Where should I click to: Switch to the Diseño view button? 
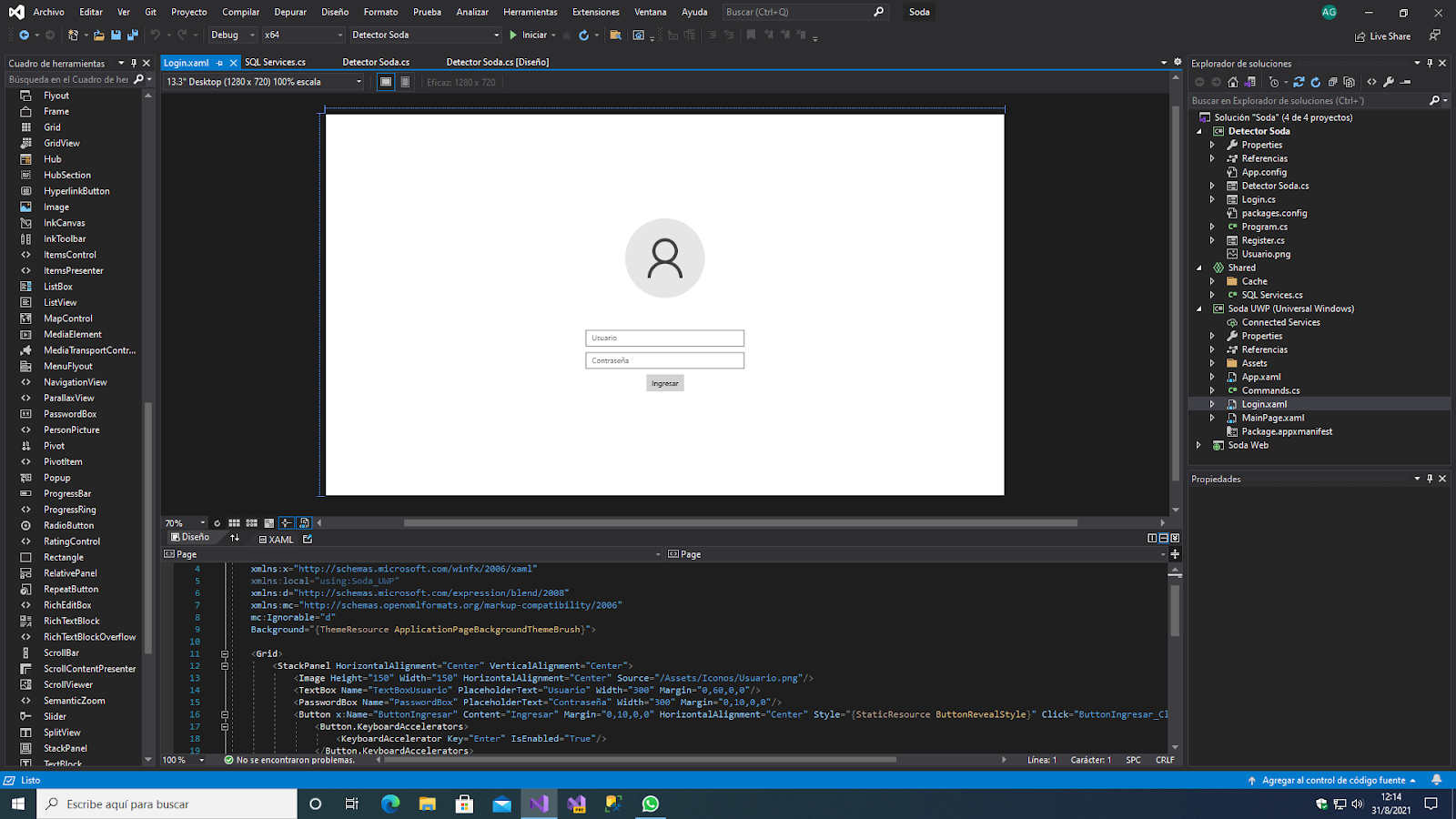[190, 538]
